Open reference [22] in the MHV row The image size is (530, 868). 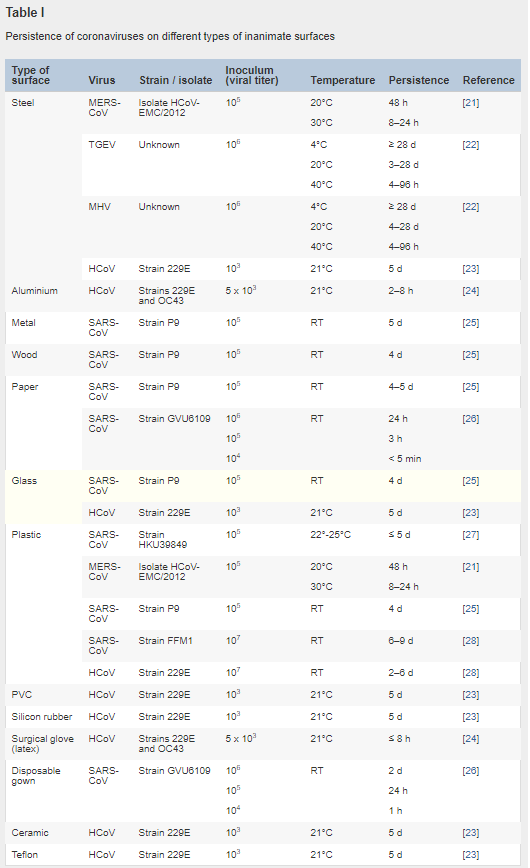(471, 207)
